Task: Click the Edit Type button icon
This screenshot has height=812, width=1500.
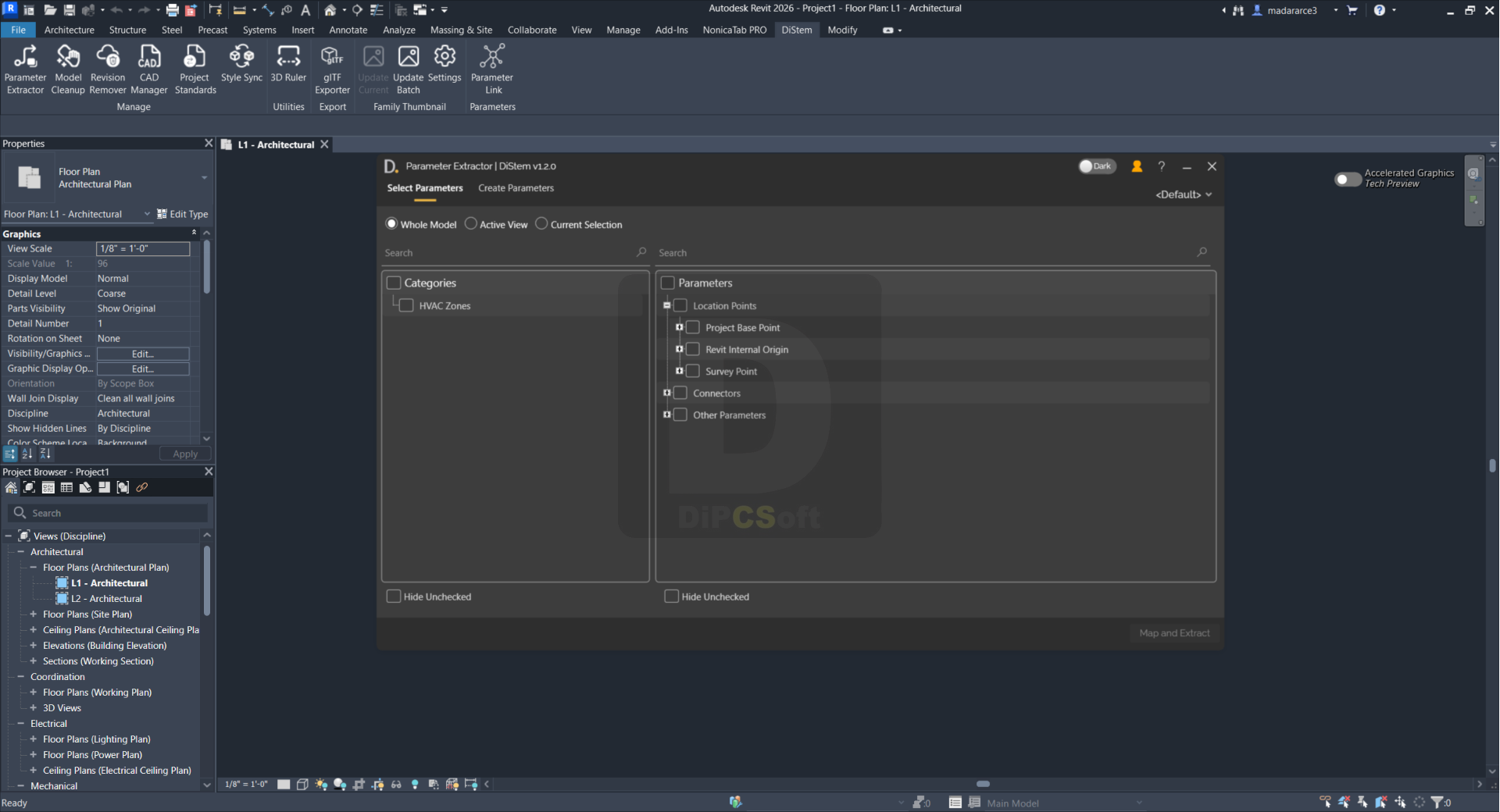Action: click(162, 214)
